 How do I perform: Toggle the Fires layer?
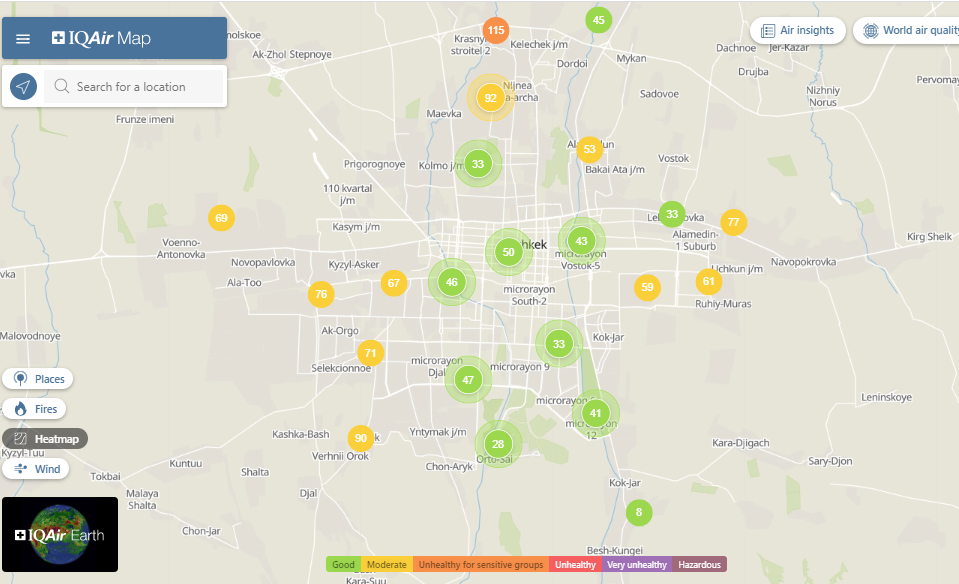click(35, 409)
